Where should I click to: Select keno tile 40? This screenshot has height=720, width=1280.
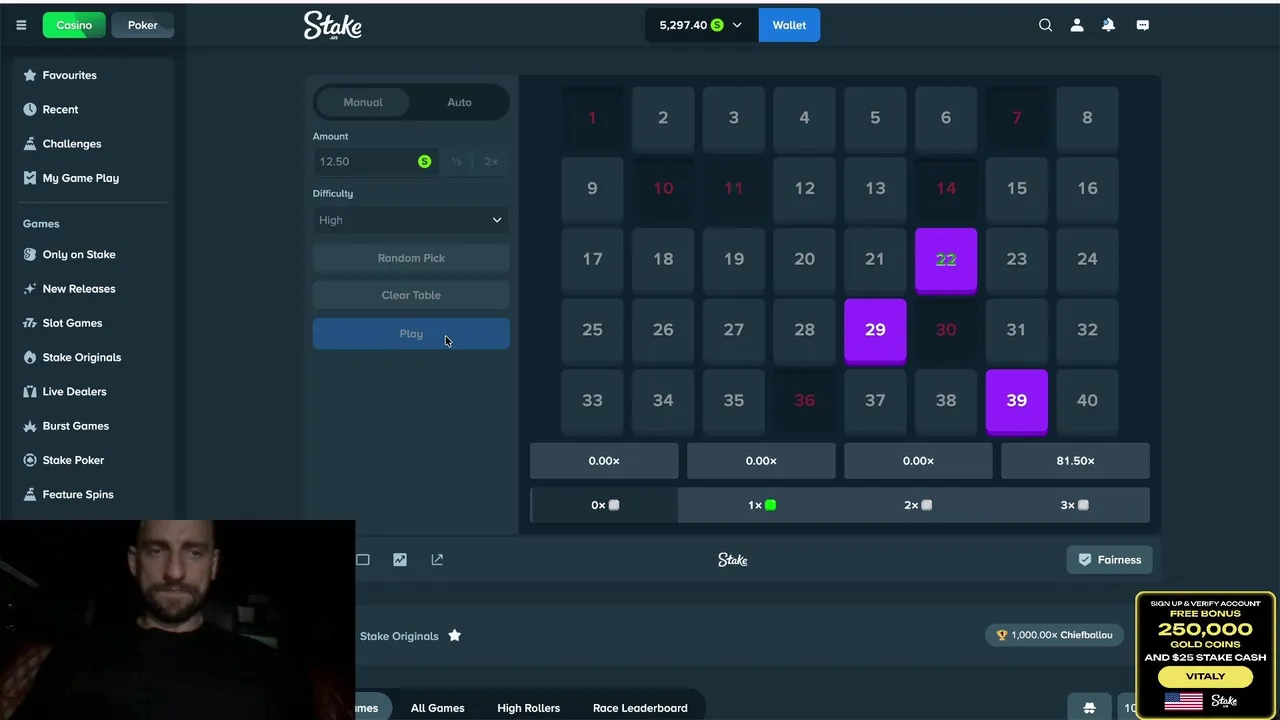(x=1087, y=401)
